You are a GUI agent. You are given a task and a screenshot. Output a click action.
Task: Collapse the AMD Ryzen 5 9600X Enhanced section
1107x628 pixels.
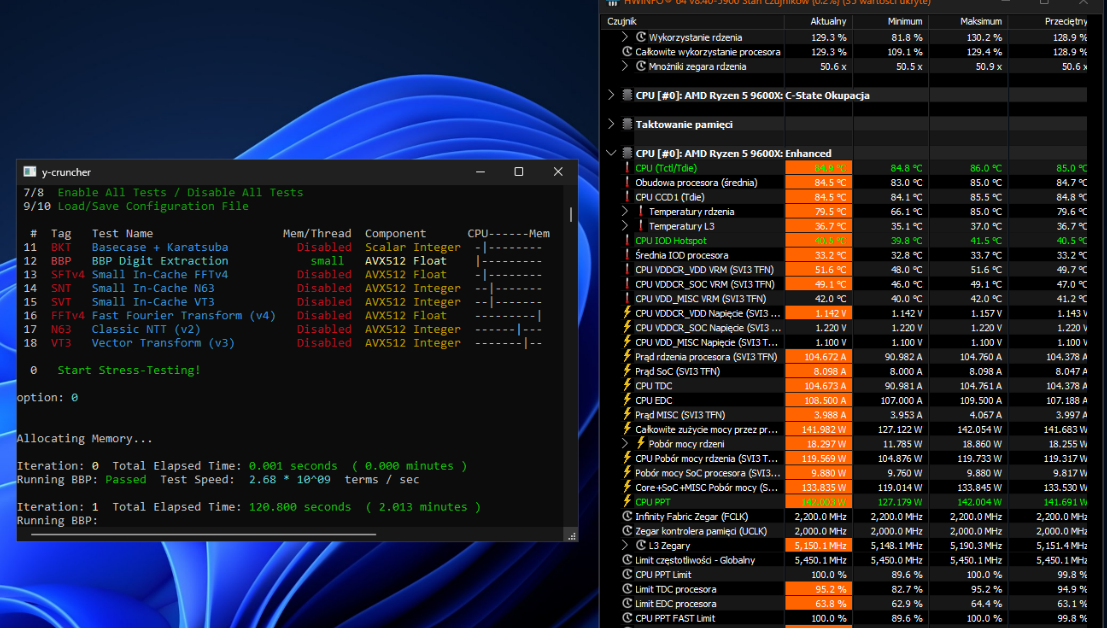pyautogui.click(x=612, y=153)
